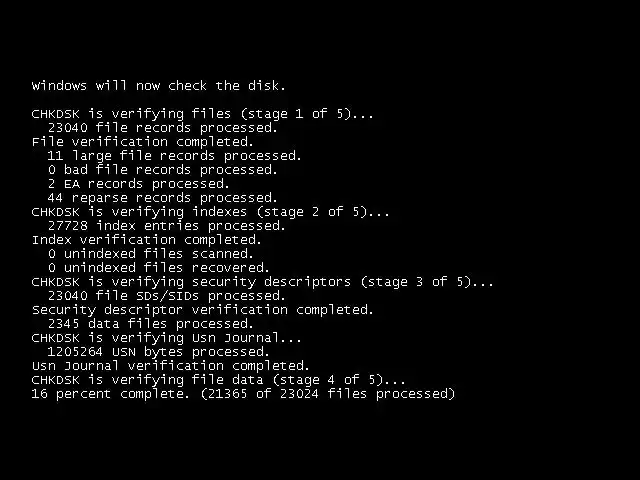Click the '11 large file records processed' line
The height and width of the screenshot is (480, 640).
[174, 156]
